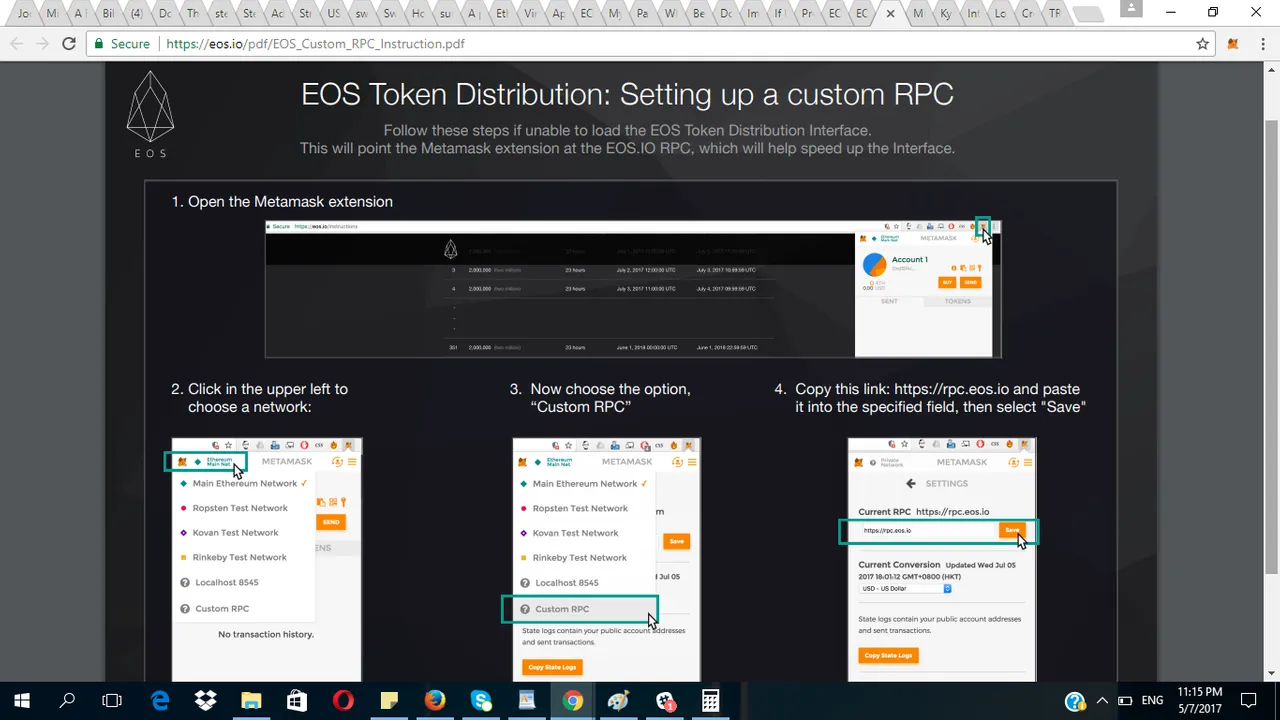Open Sticky Notes from the taskbar

[389, 701]
